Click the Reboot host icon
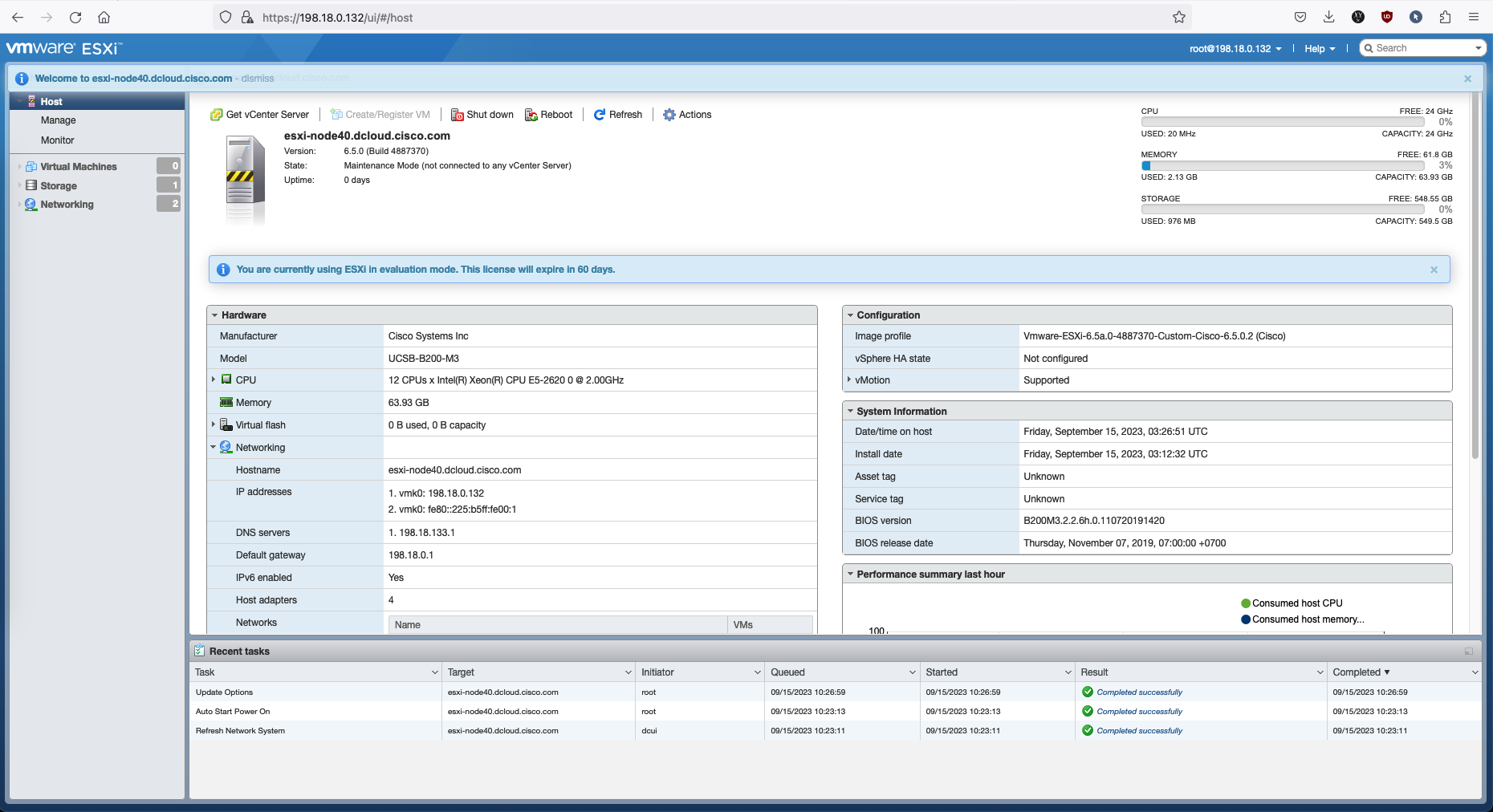Viewport: 1493px width, 812px height. click(531, 115)
